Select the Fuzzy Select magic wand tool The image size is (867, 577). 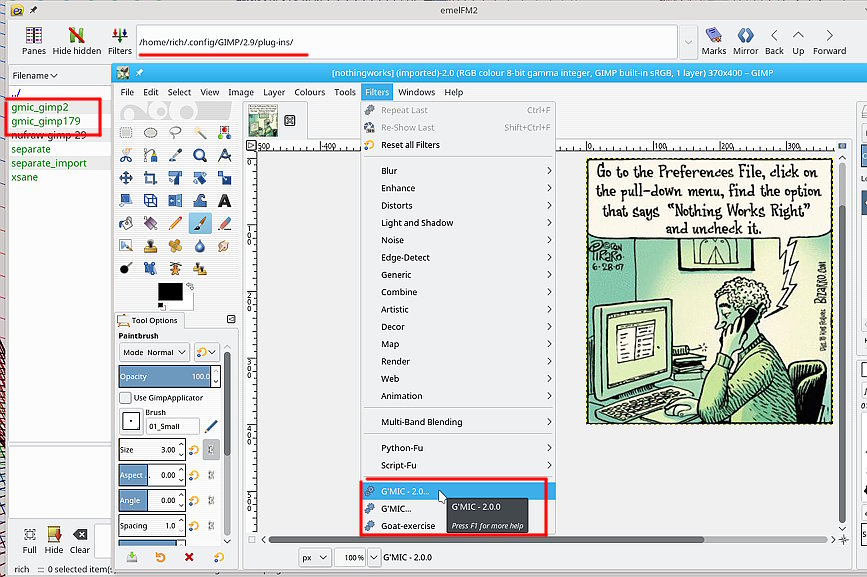(x=200, y=133)
